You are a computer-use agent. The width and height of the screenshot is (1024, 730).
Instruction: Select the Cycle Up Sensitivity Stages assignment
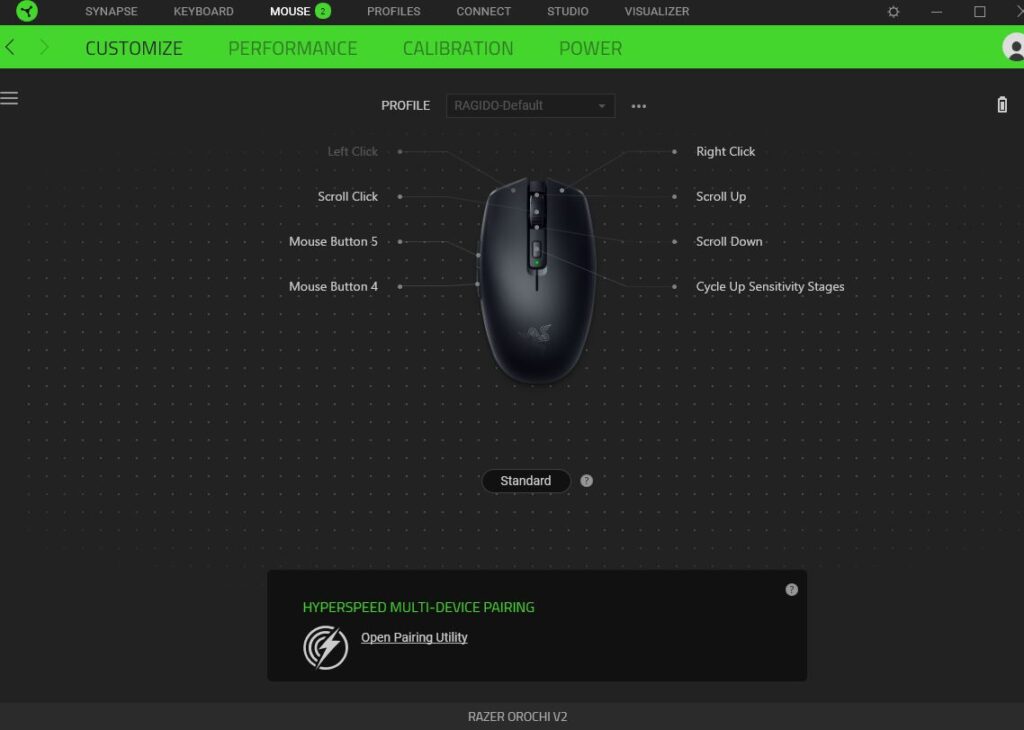coord(770,287)
